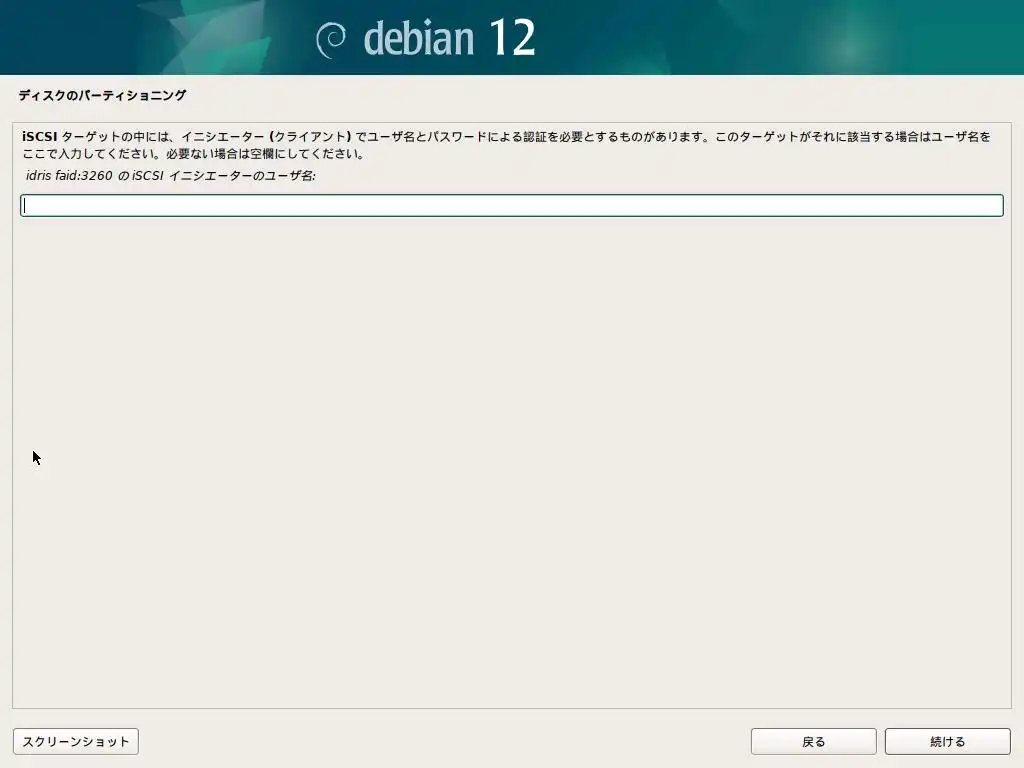
Task: Click the 戻る (Back) button
Action: pos(813,741)
